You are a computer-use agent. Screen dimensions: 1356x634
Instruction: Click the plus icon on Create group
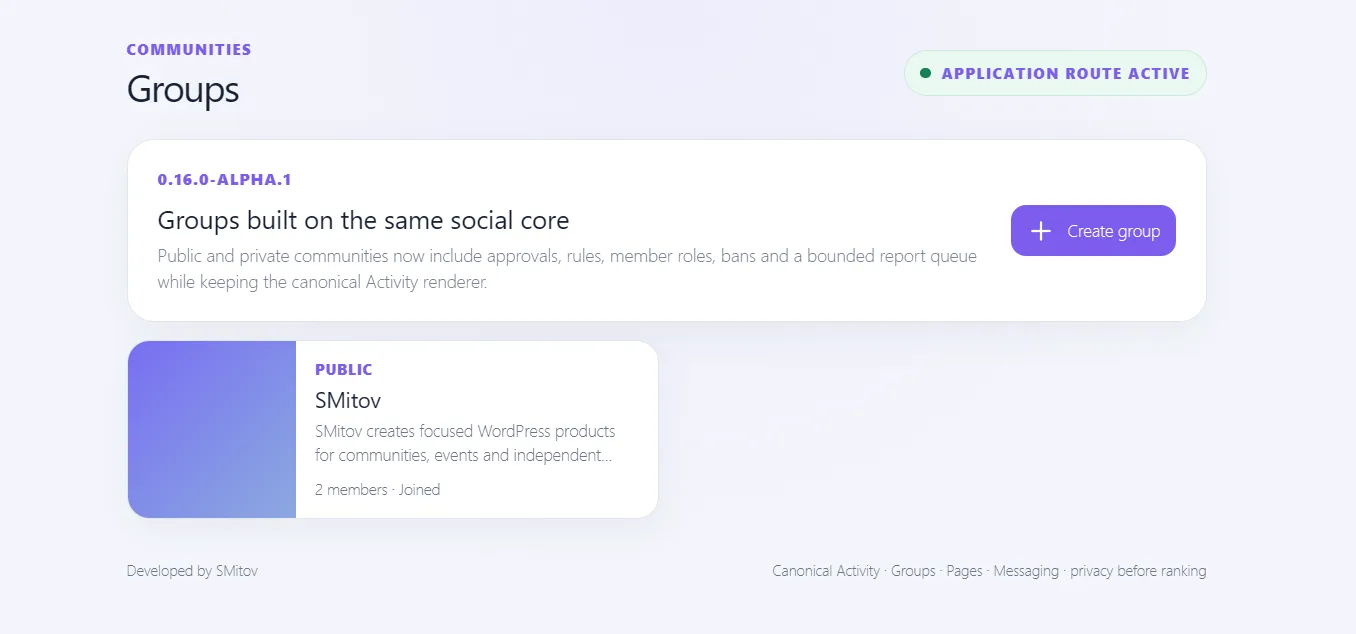click(x=1041, y=231)
